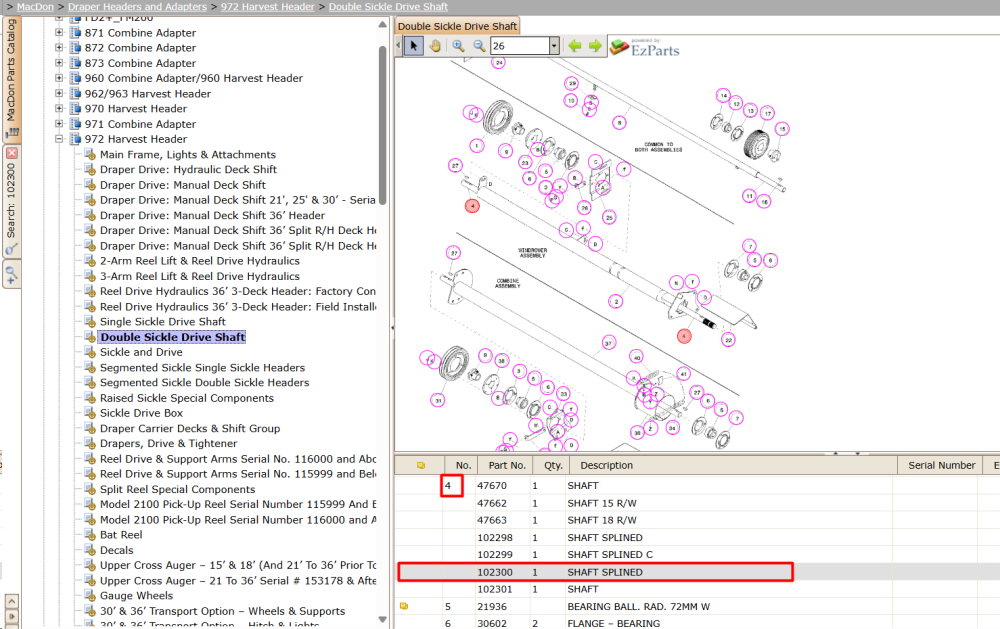The width and height of the screenshot is (1000, 629).
Task: Go to next diagram with green right arrow
Action: pos(595,46)
